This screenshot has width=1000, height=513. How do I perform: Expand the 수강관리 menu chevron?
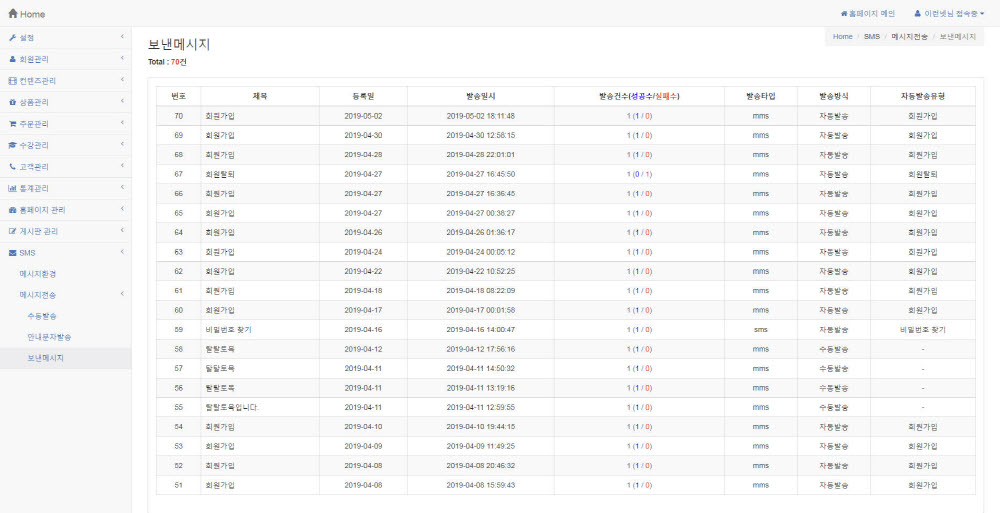[122, 145]
